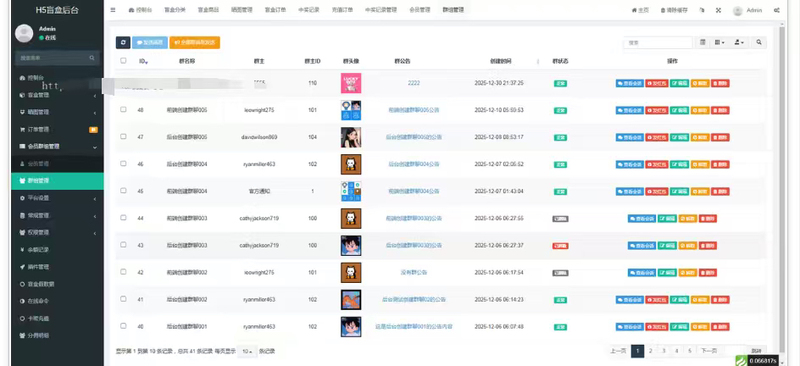800x366 pixels.
Task: Tick the checkbox for row ID 48
Action: point(123,109)
